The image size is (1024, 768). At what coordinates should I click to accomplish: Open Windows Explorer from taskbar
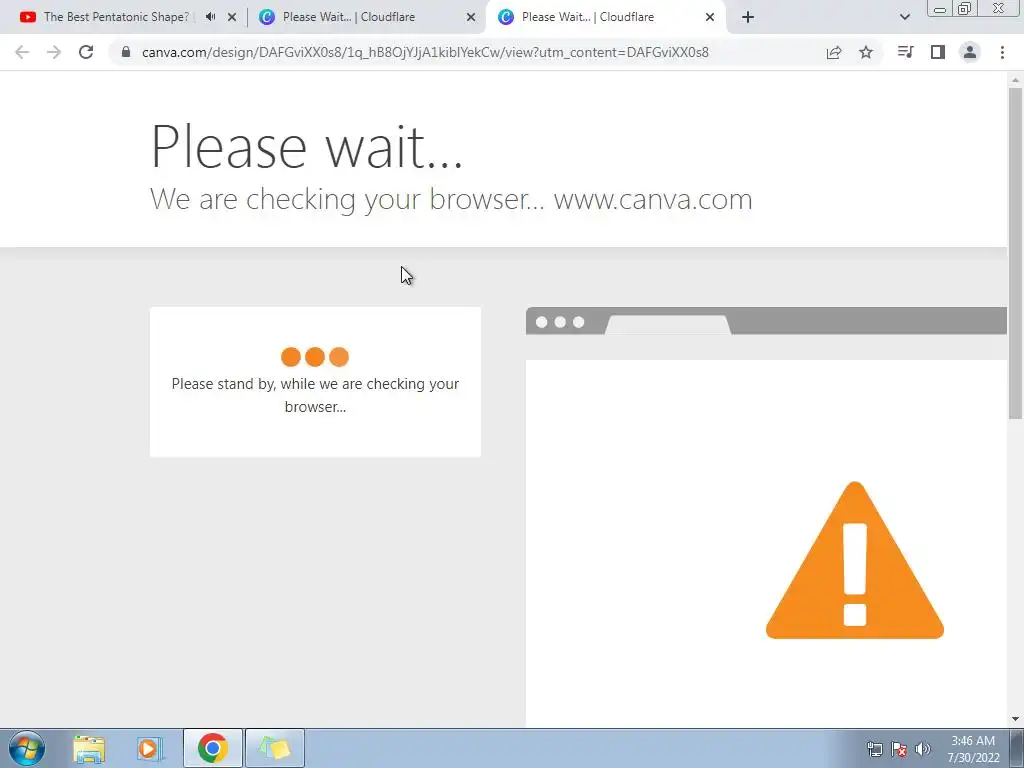[x=89, y=748]
